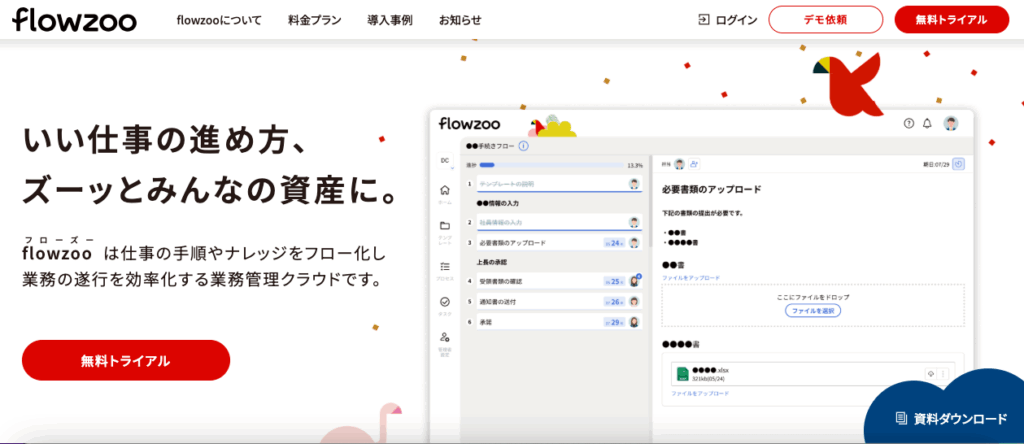Viewport: 1024px width, 444px height.
Task: Open the 料金プラン menu item
Action: tap(315, 20)
